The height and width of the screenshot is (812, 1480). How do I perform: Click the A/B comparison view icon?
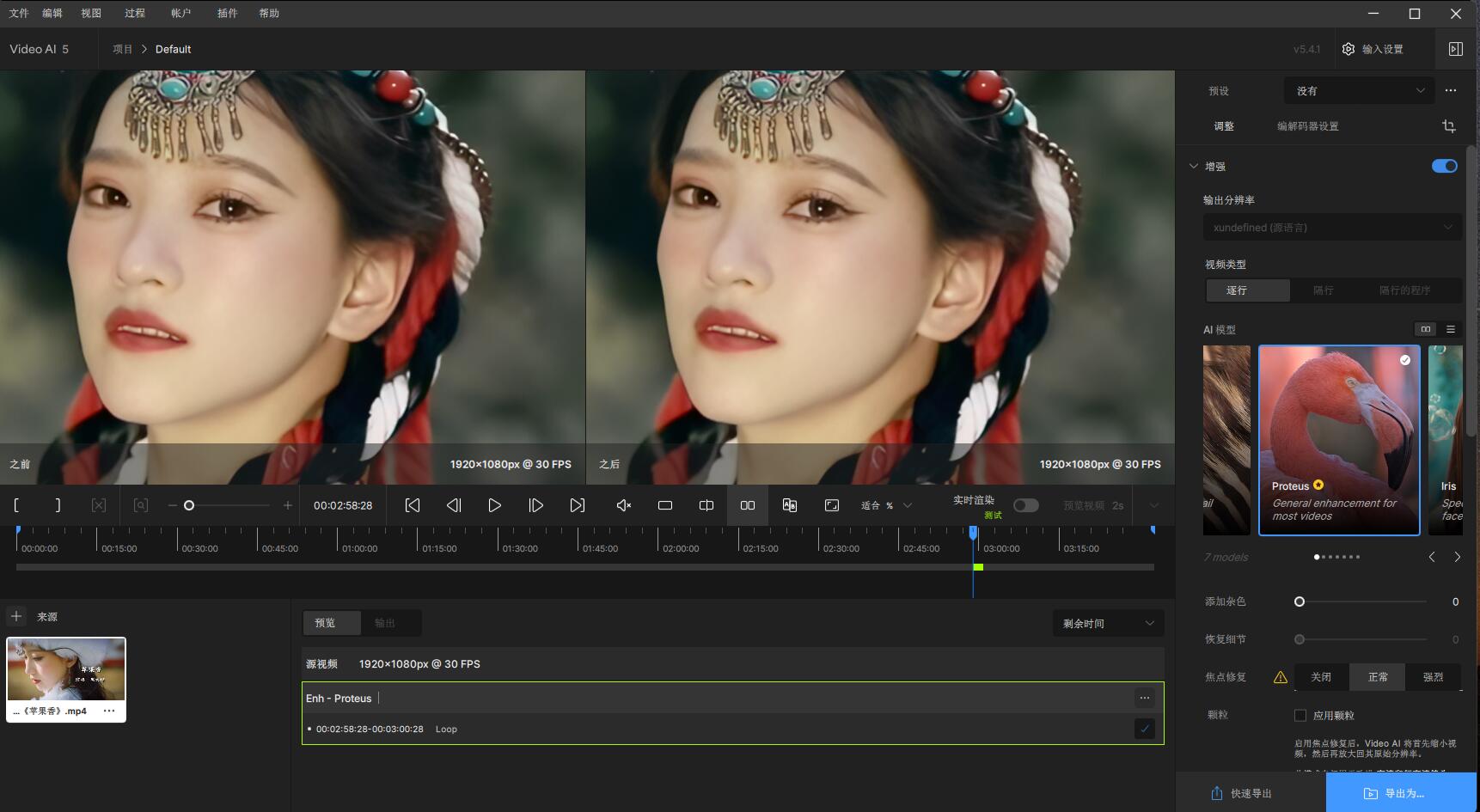point(790,505)
